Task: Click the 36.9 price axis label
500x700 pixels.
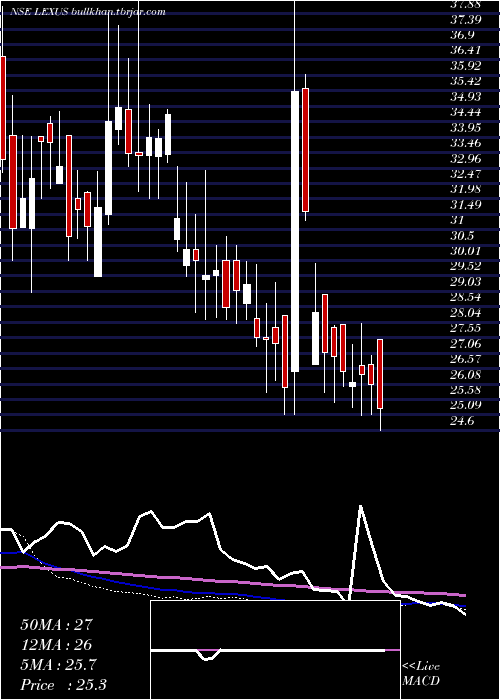Action: (462, 35)
